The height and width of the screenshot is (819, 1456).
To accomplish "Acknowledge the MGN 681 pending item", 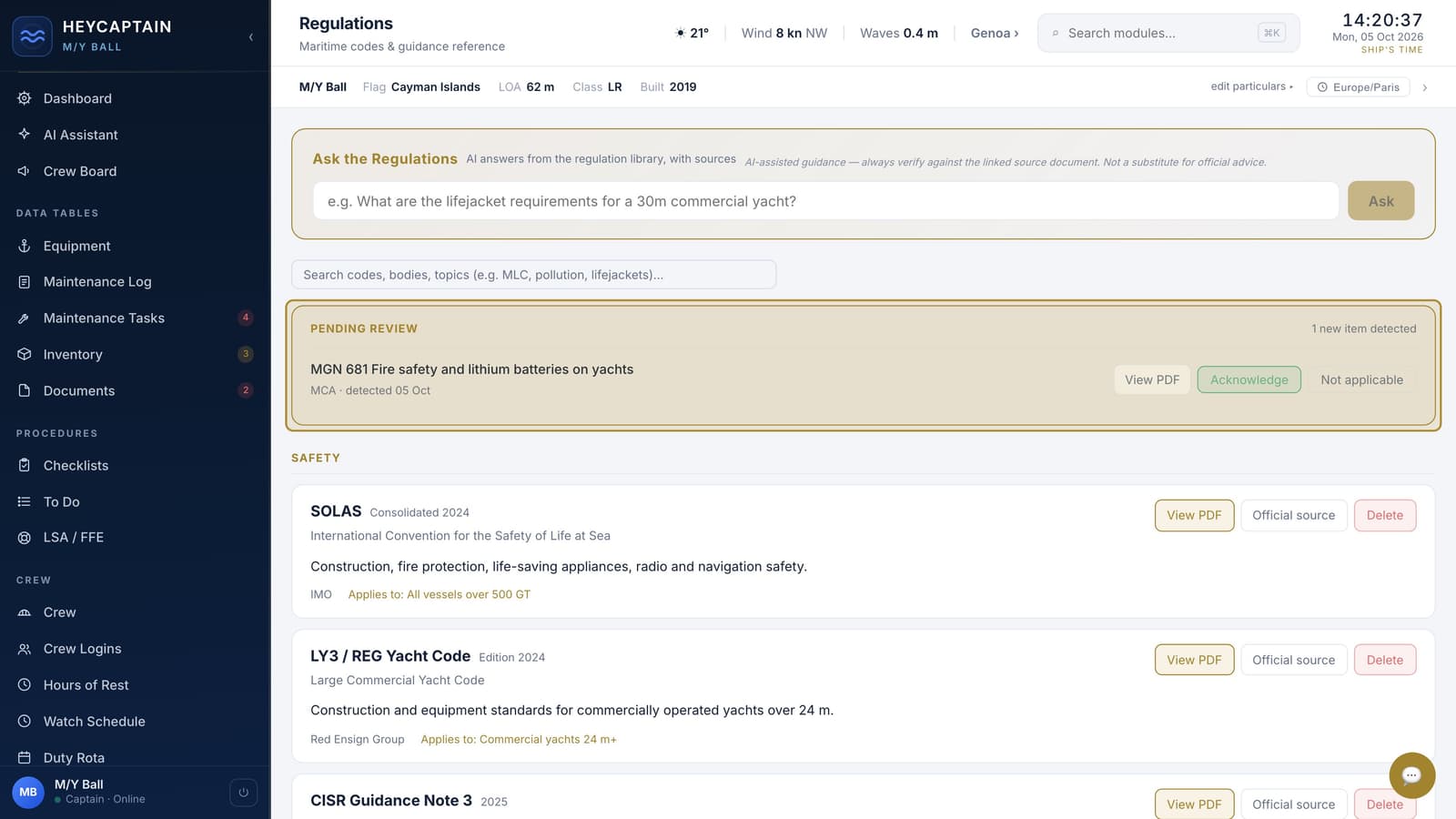I will coord(1249,379).
